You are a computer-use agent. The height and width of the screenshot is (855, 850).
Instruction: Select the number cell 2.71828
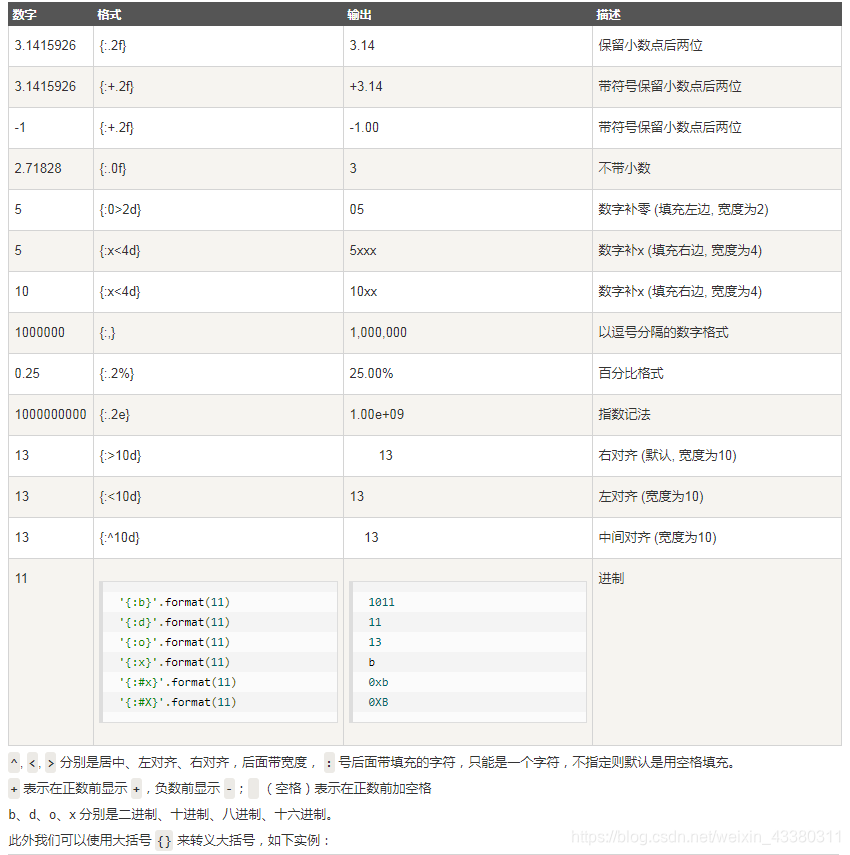click(38, 168)
